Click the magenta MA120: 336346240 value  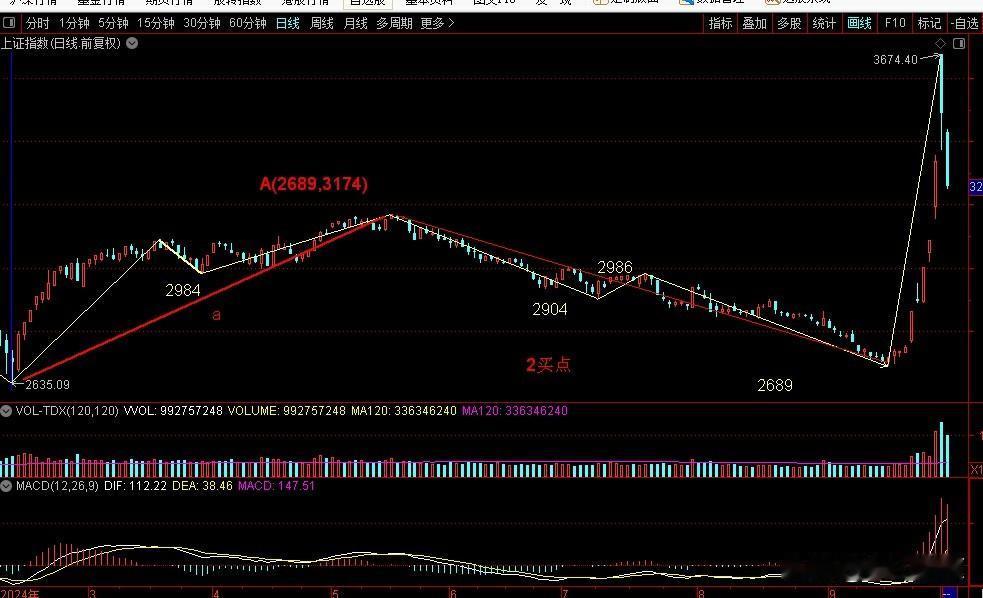click(x=515, y=411)
